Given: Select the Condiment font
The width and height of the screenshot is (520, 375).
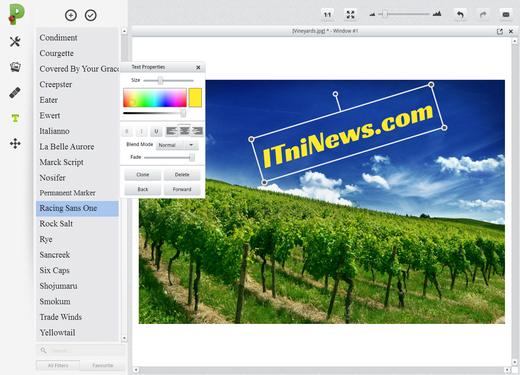Looking at the screenshot, I should click(77, 38).
